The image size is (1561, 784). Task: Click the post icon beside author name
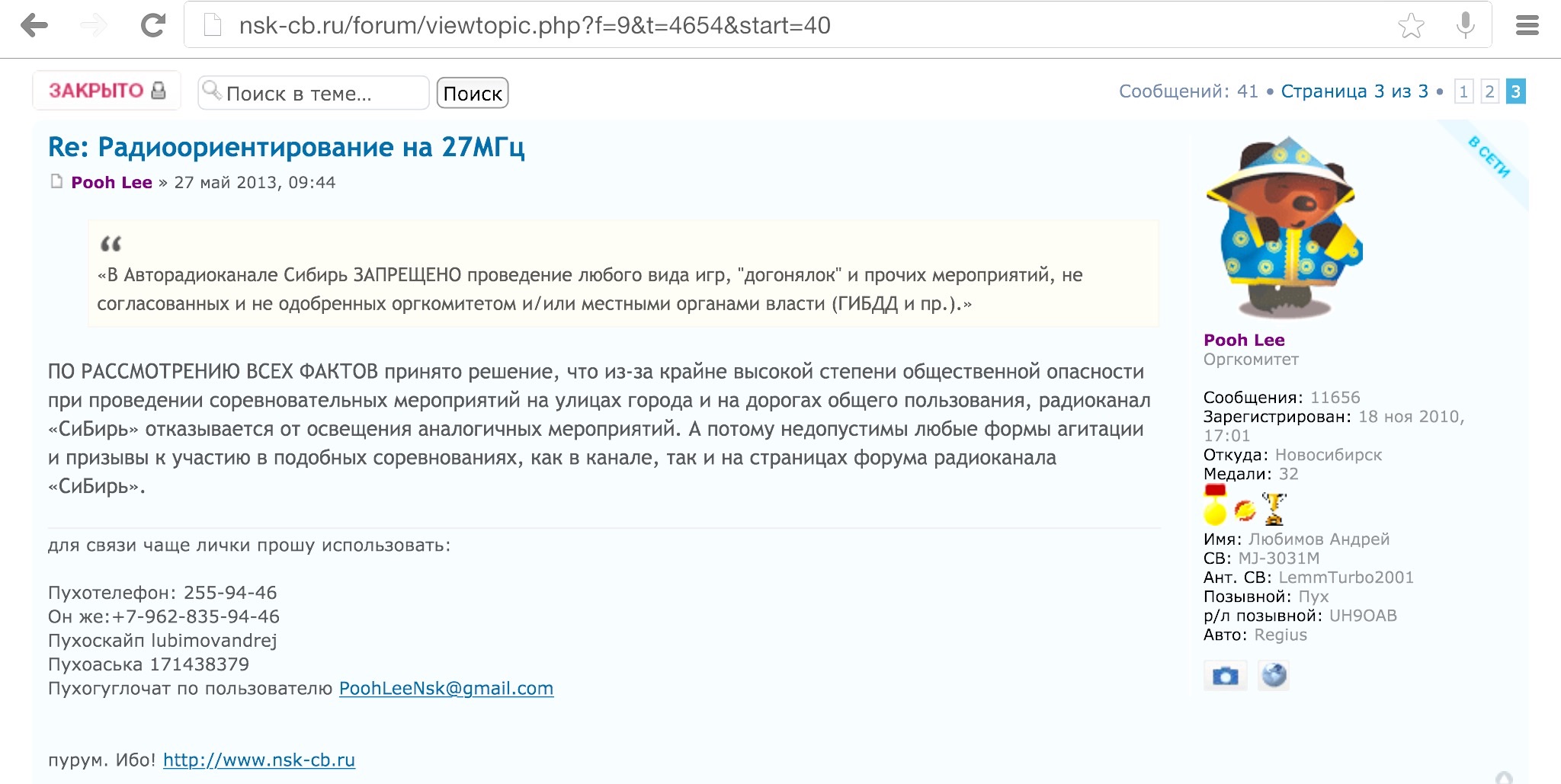(x=56, y=181)
